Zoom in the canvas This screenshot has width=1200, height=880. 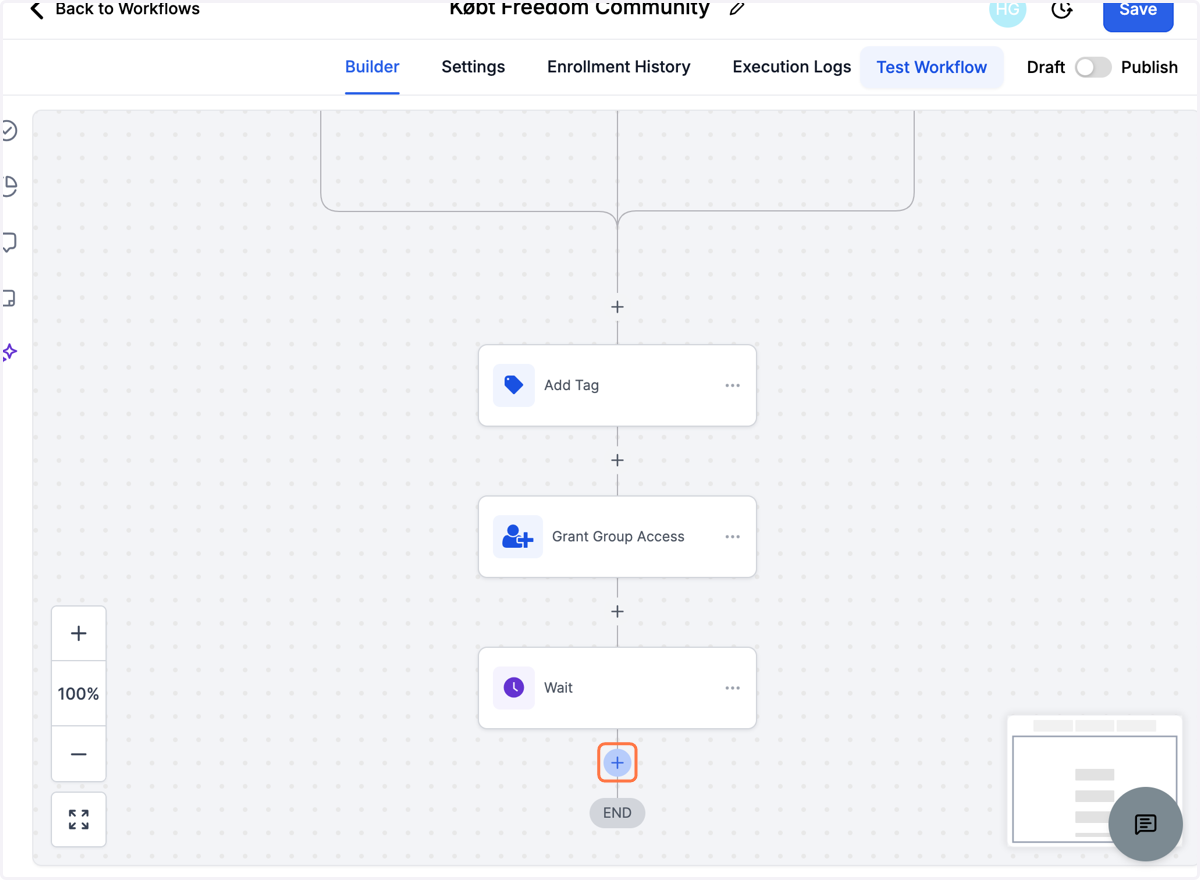click(x=79, y=633)
